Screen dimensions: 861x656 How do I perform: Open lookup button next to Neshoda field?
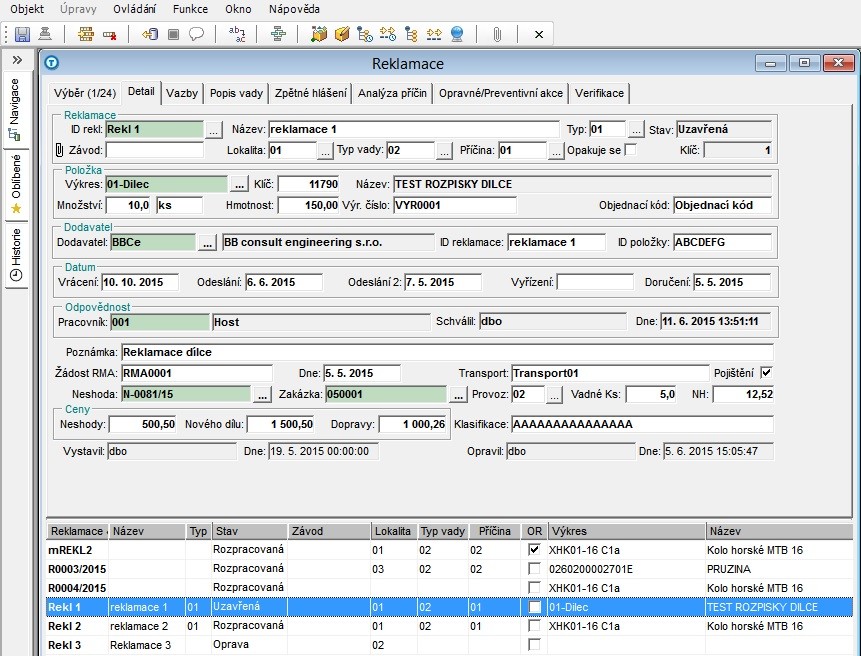[262, 395]
